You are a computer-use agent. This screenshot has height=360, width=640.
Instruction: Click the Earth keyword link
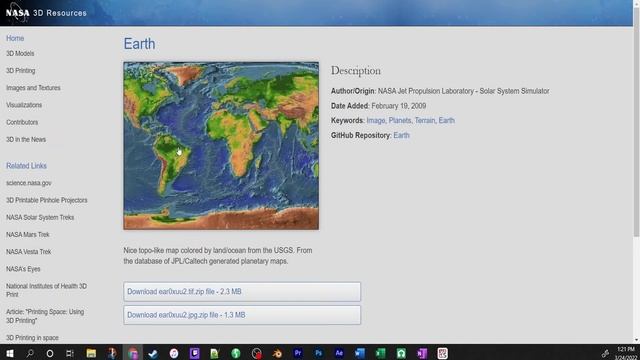click(x=447, y=120)
